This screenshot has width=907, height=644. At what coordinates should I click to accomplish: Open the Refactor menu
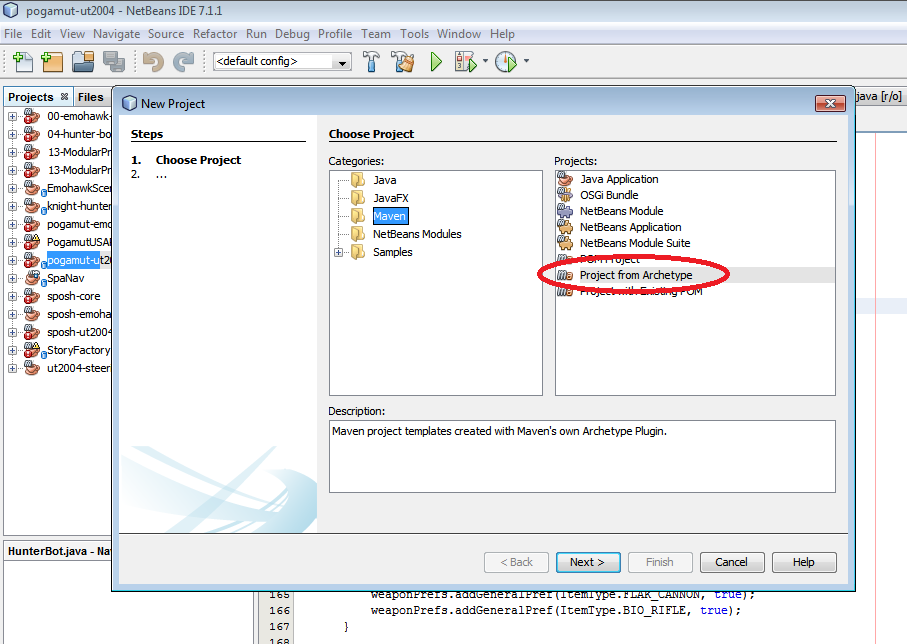[215, 34]
